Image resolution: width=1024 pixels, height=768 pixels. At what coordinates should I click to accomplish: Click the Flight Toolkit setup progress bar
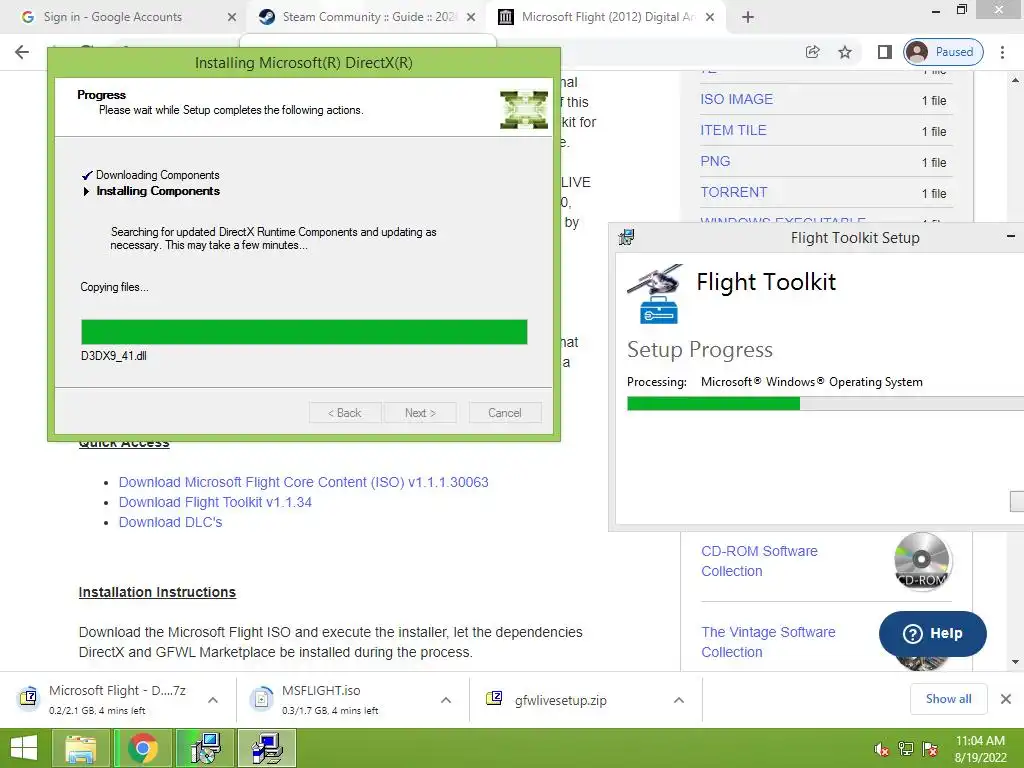[825, 404]
